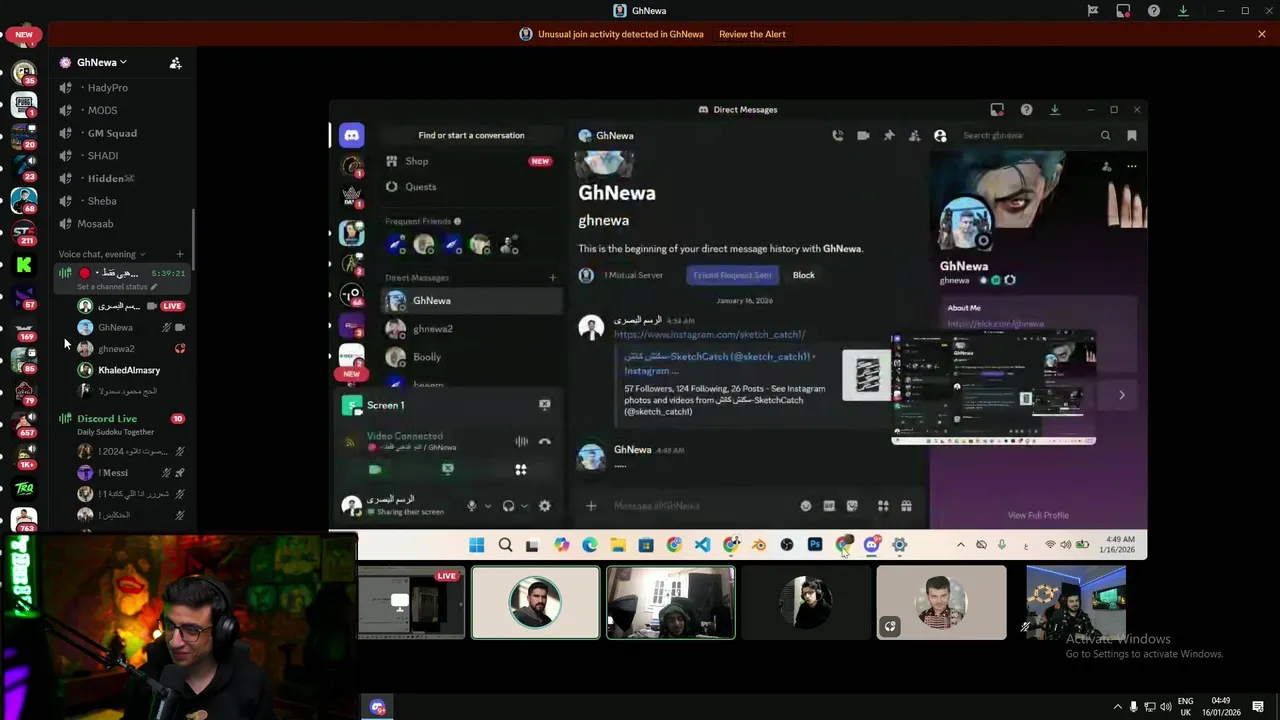Viewport: 1280px width, 720px height.
Task: Click the voice call icon in streamed DM header
Action: [837, 135]
